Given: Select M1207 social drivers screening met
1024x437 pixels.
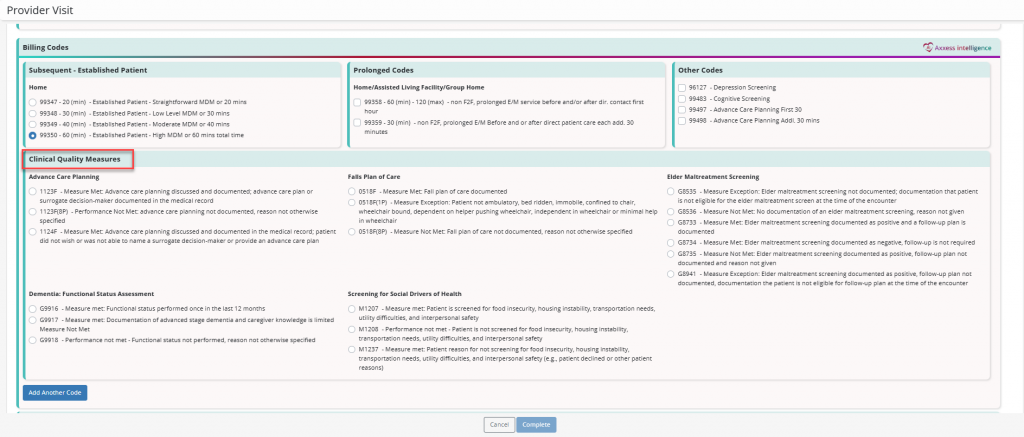Looking at the screenshot, I should (x=352, y=309).
